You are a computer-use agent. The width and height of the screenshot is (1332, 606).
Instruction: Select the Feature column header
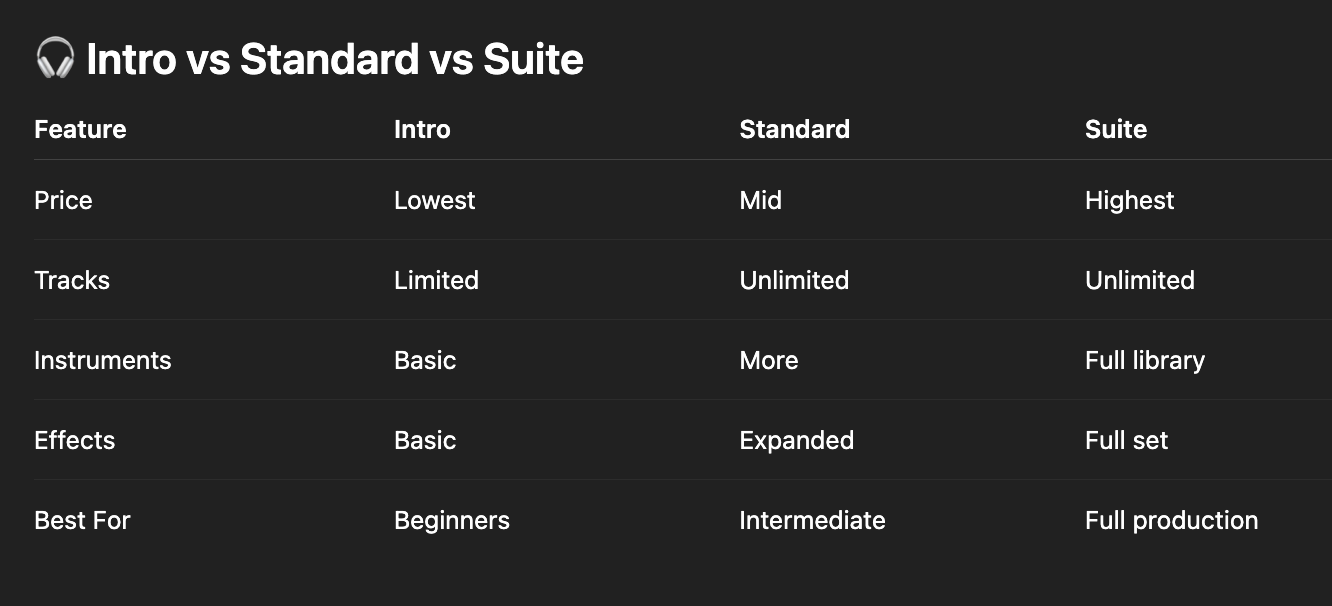[80, 129]
